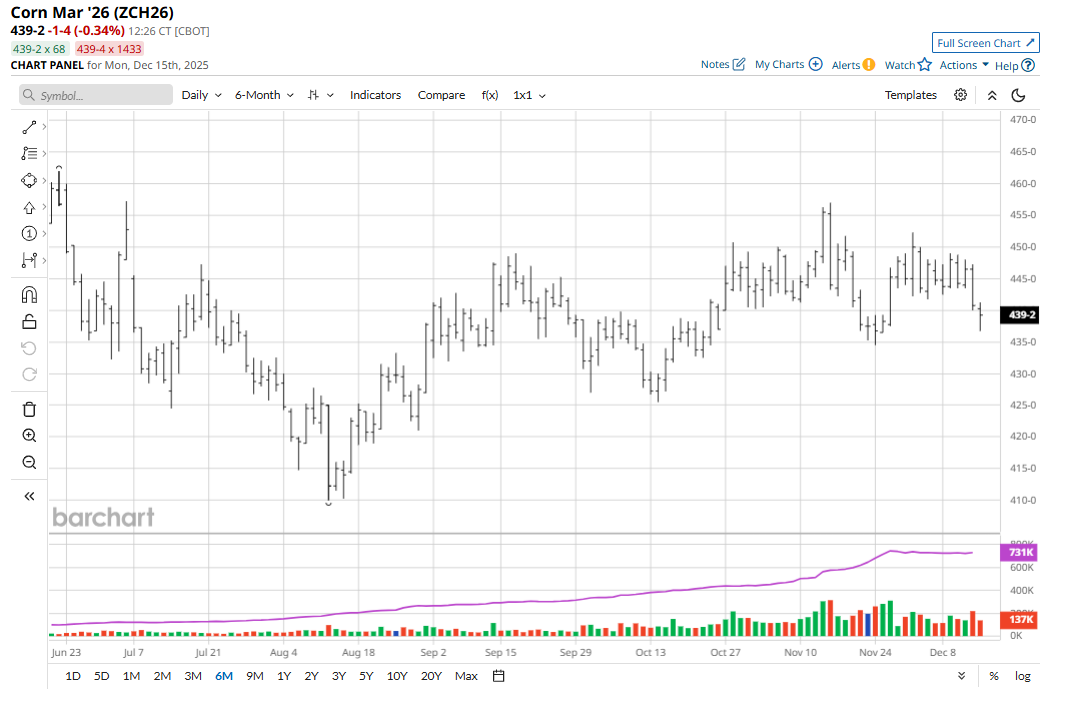
Task: Undo the last chart action
Action: (x=29, y=348)
